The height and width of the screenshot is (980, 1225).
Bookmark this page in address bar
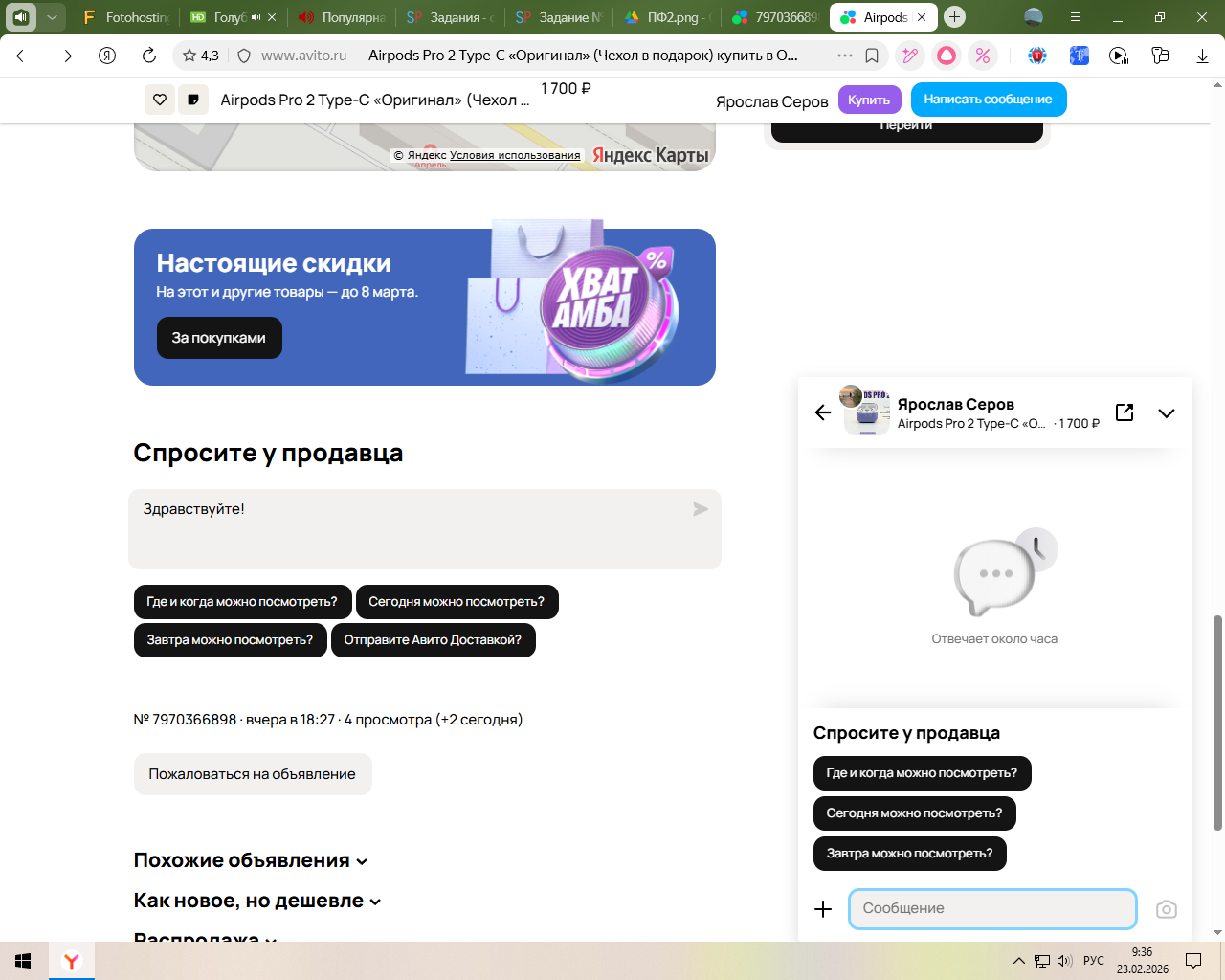[872, 56]
